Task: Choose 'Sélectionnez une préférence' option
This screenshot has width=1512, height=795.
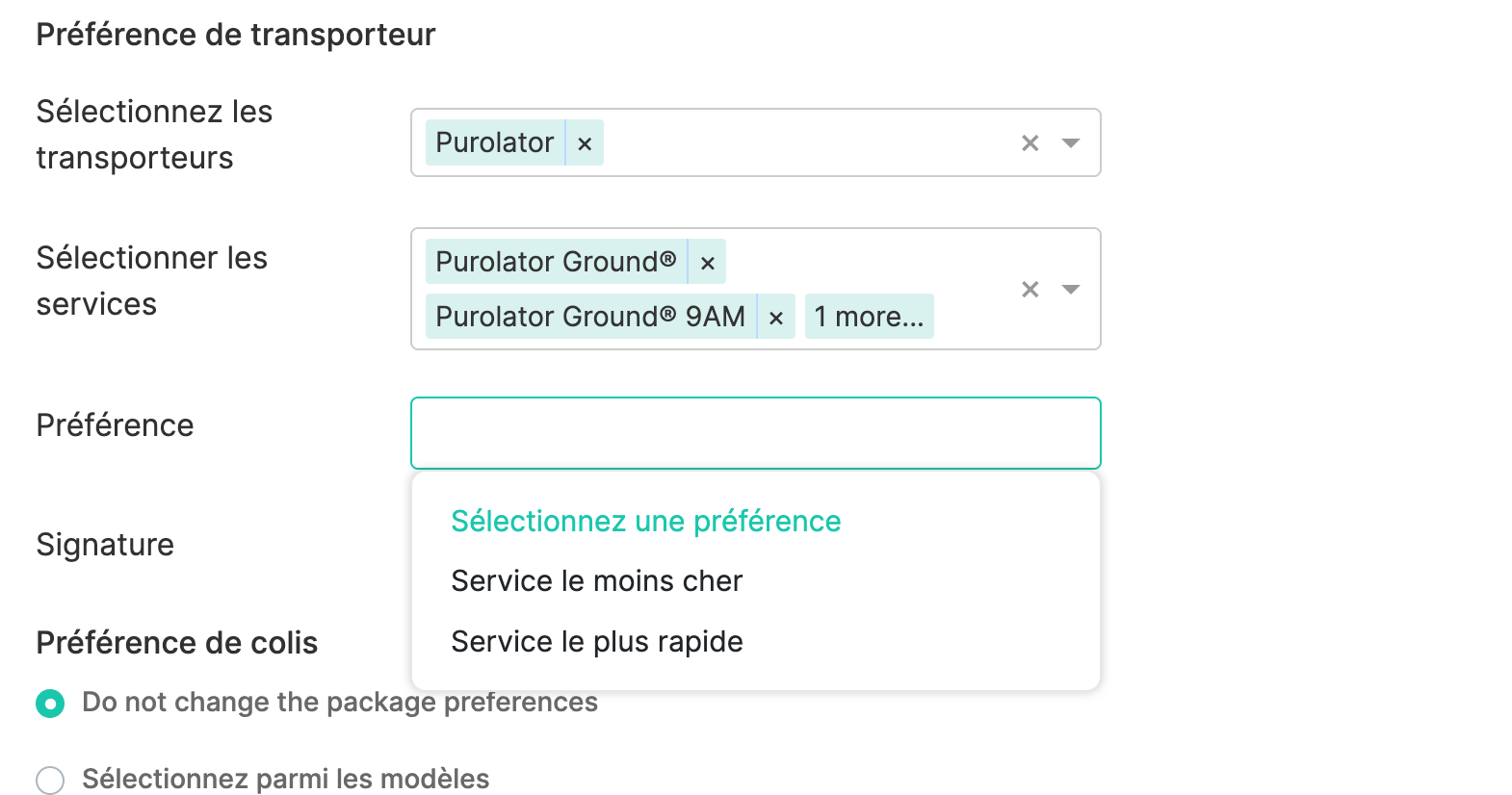Action: (645, 522)
